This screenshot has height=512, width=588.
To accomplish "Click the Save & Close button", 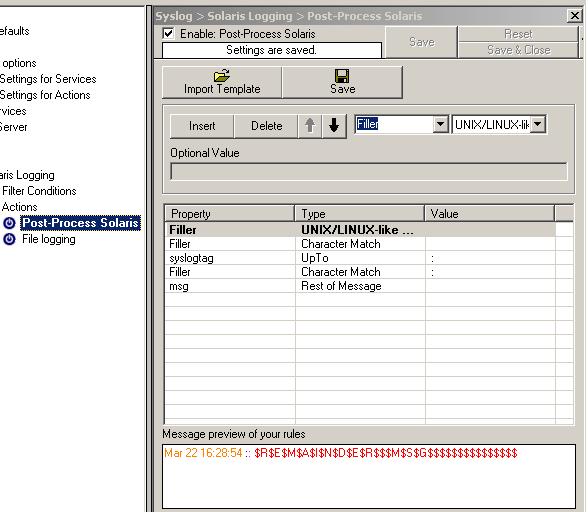I will [518, 50].
